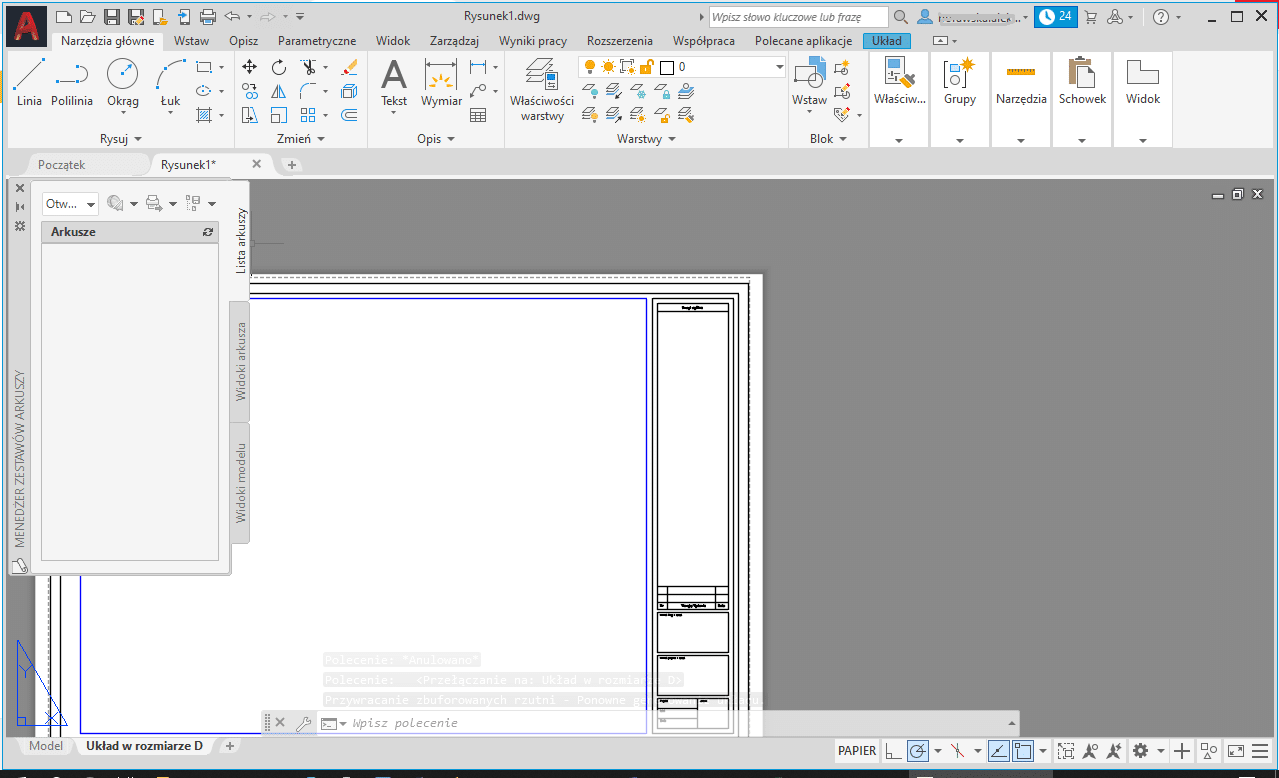Open the Otw... dropdown in sheet set manager
The height and width of the screenshot is (778, 1279).
click(70, 203)
